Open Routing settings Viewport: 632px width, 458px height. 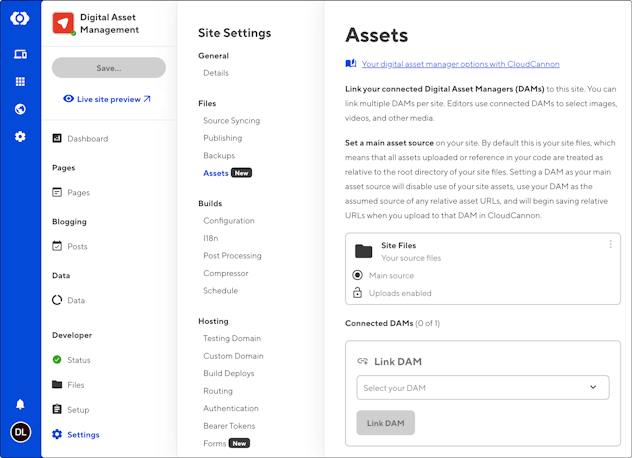point(218,391)
